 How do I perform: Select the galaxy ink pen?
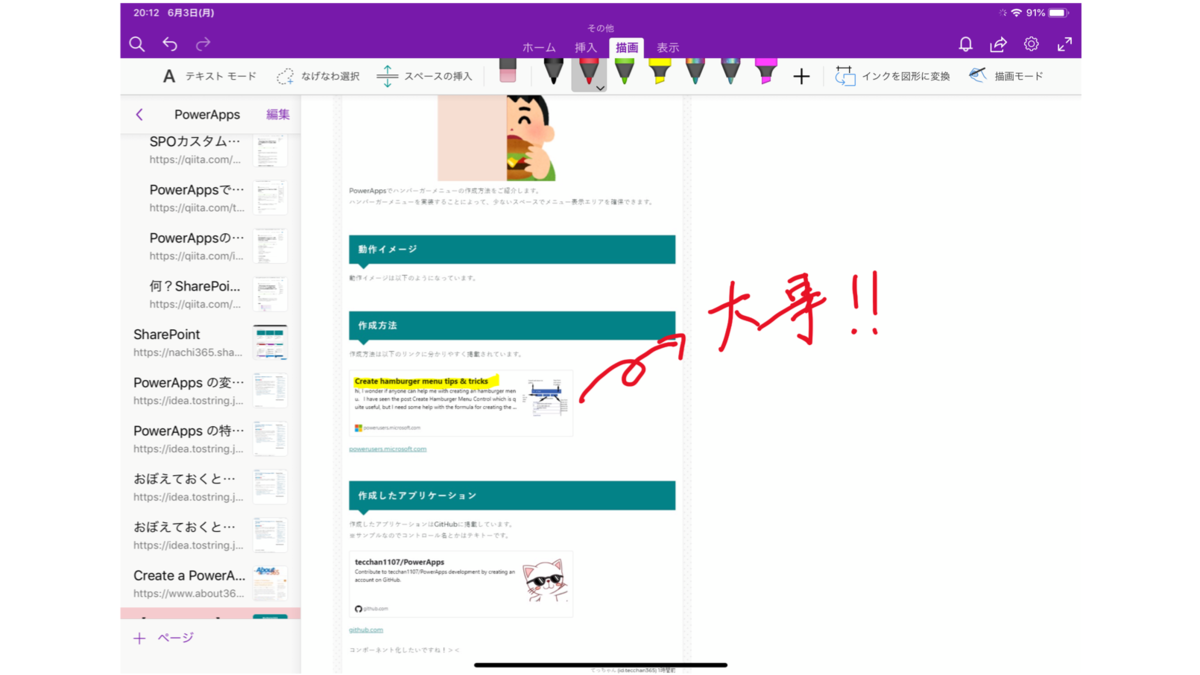(730, 72)
